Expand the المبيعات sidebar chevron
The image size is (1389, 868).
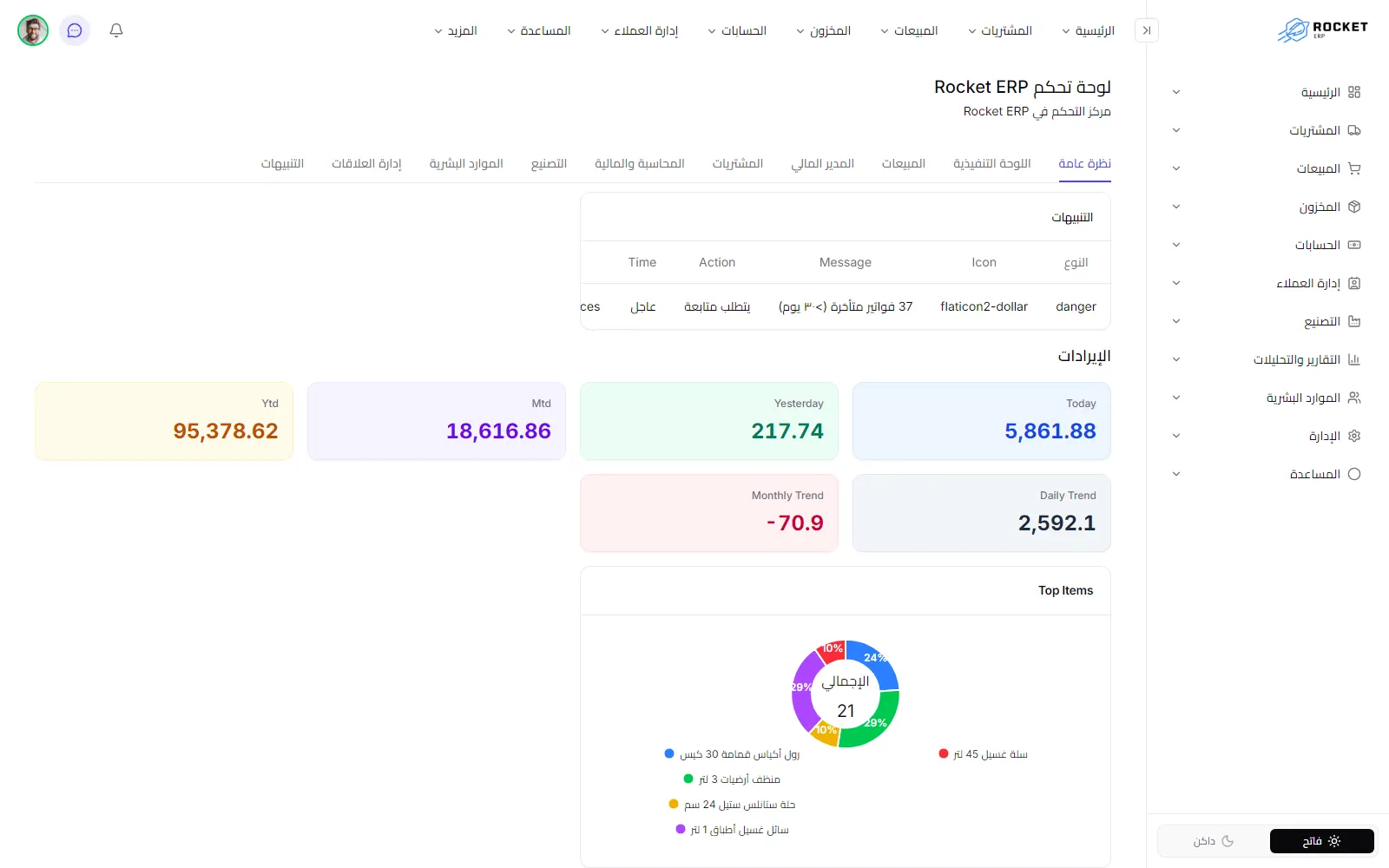pyautogui.click(x=1176, y=168)
